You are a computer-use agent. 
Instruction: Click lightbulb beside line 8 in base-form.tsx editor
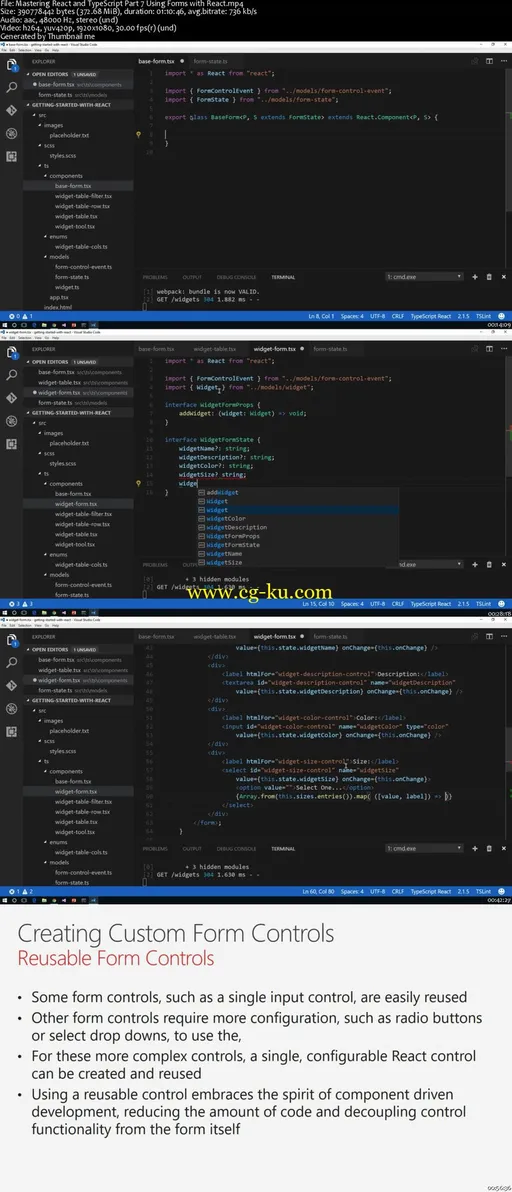pos(138,133)
